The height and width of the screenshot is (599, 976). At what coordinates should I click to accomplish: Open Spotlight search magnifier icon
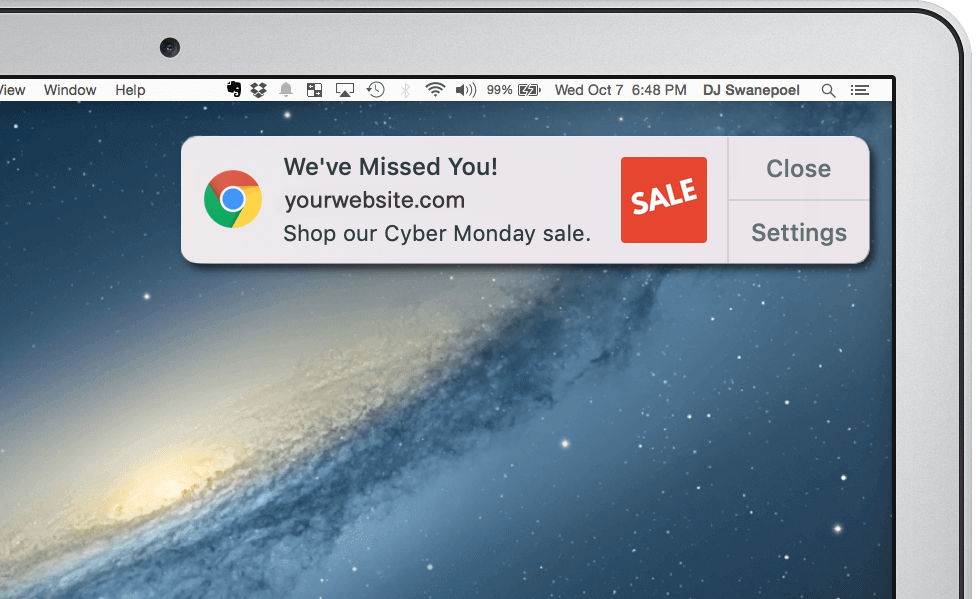(x=828, y=90)
